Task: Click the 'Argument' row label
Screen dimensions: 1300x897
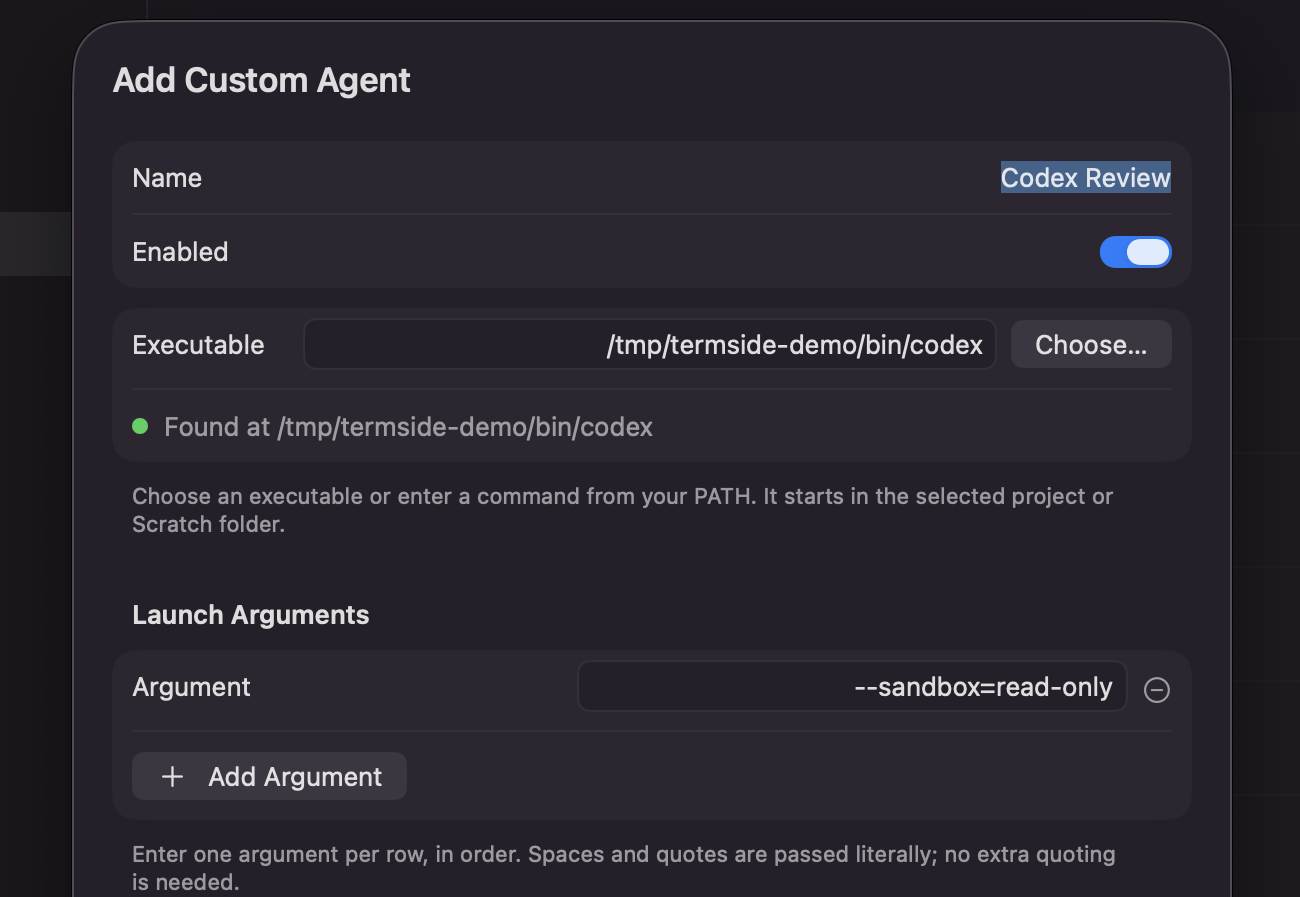Action: pos(191,687)
